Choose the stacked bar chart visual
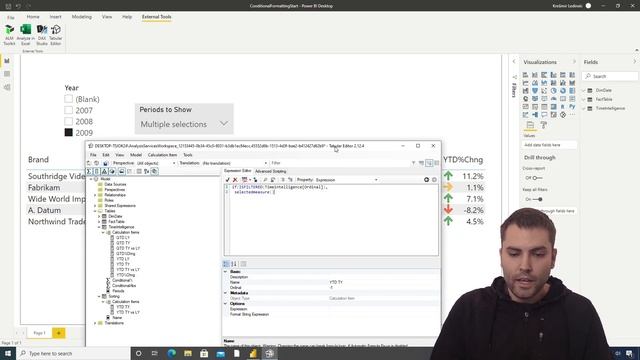Viewport: 640px width, 360px height. (x=525, y=75)
